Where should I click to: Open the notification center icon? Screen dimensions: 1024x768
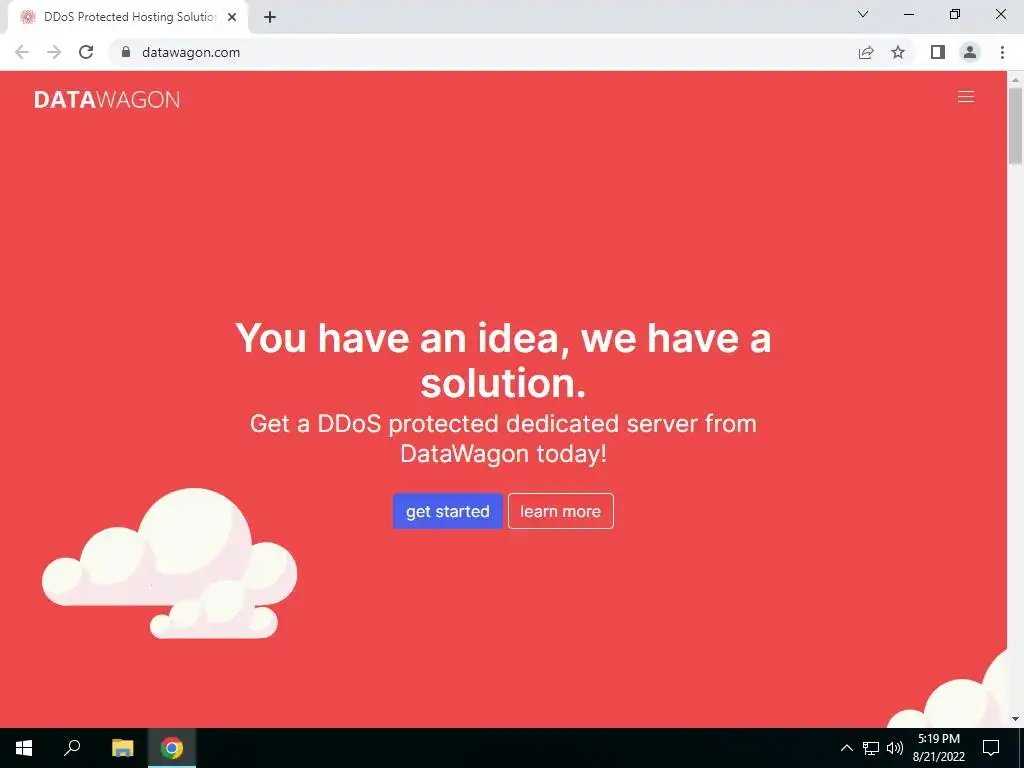(x=991, y=748)
